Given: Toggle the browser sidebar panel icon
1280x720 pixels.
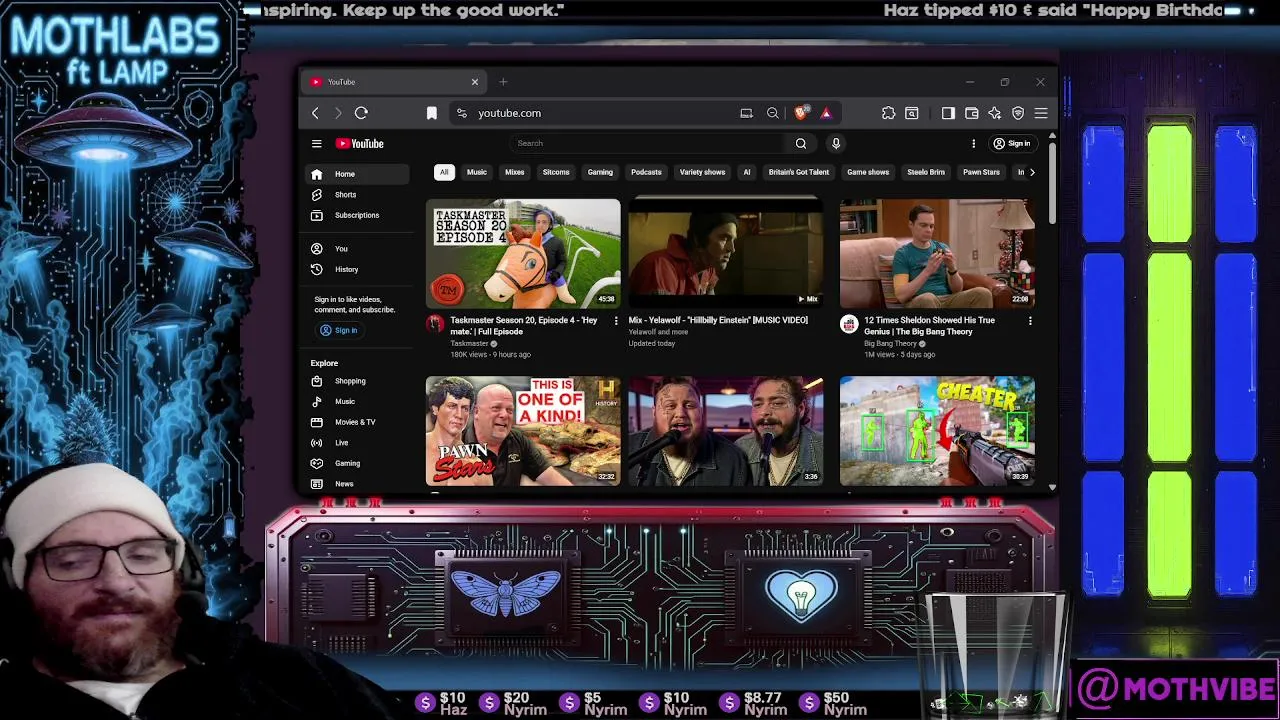Looking at the screenshot, I should [x=948, y=113].
